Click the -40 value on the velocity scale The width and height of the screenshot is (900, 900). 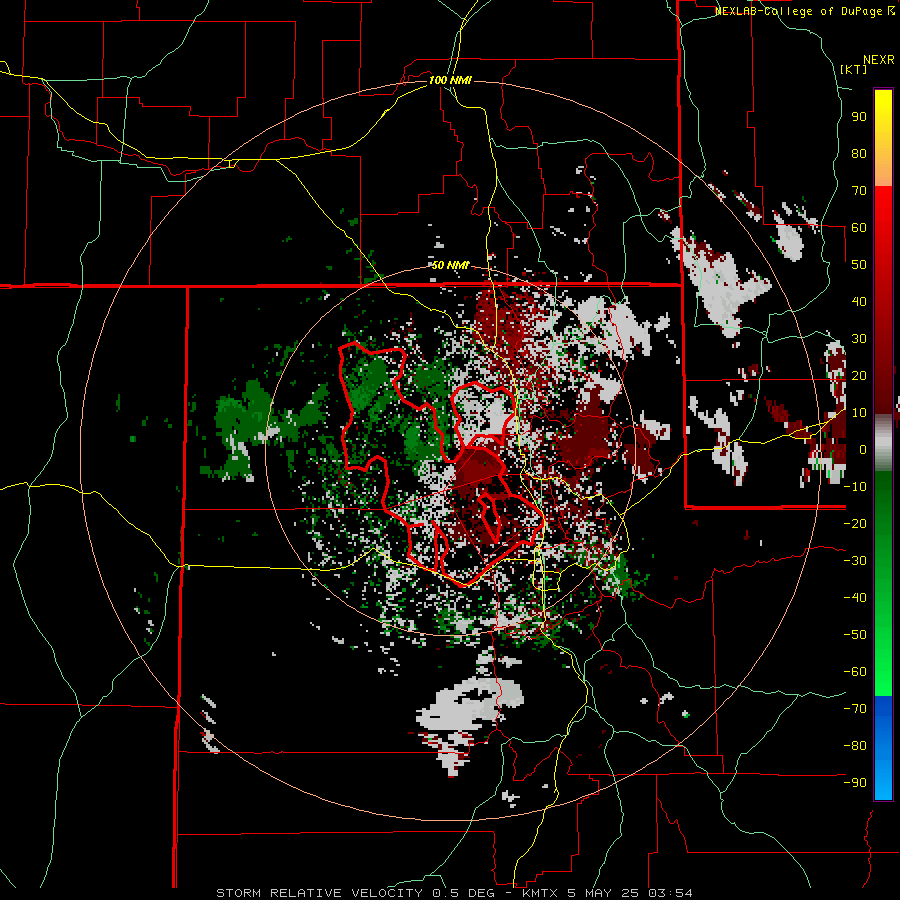click(856, 598)
